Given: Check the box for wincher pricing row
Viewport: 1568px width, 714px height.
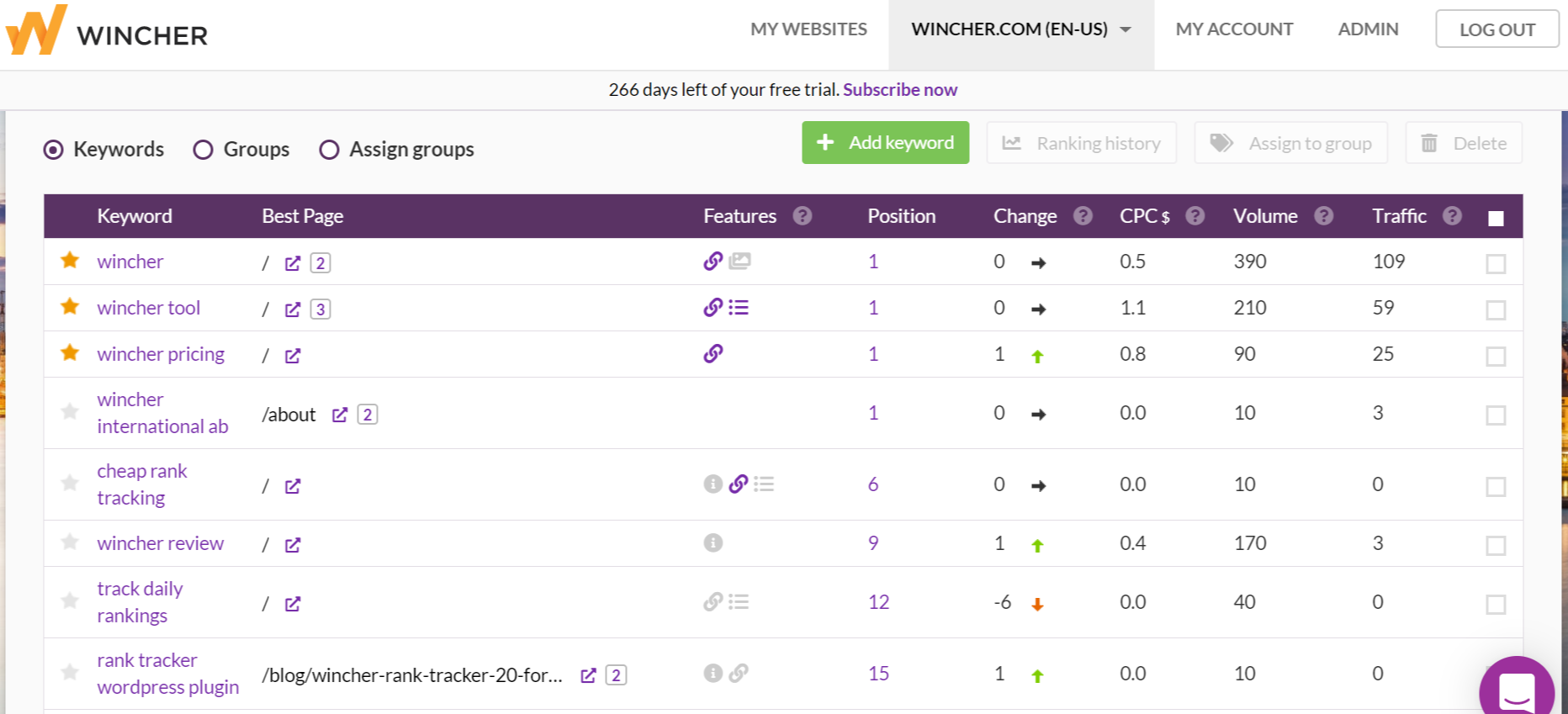Looking at the screenshot, I should pyautogui.click(x=1496, y=357).
